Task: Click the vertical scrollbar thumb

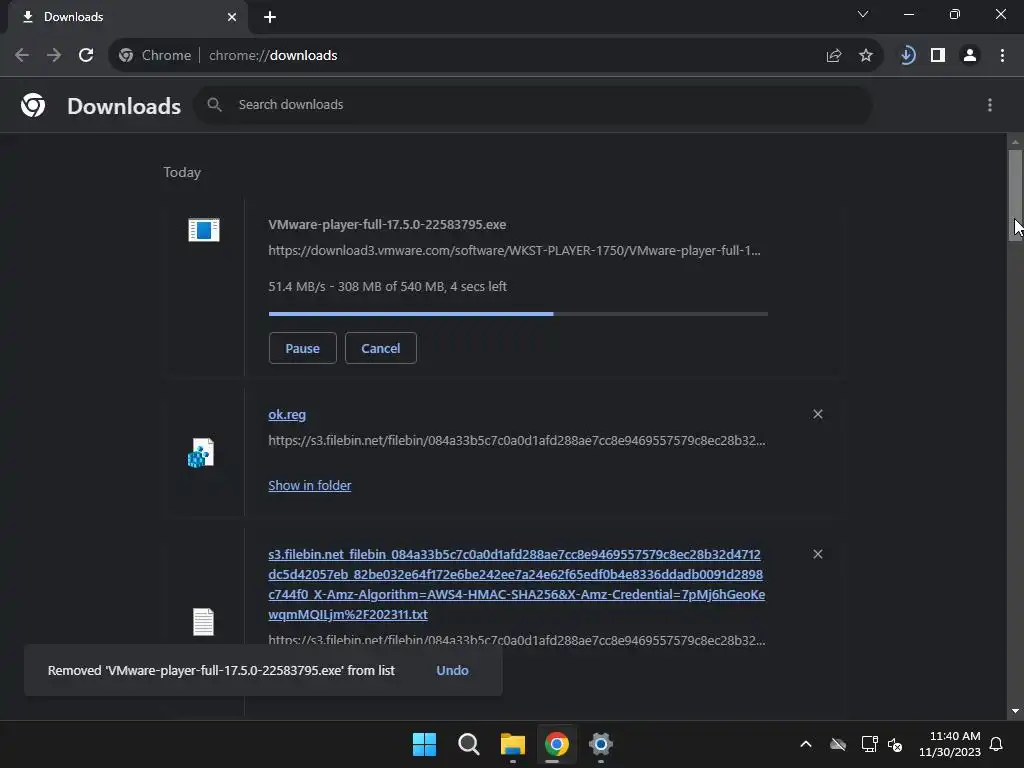Action: click(1015, 195)
